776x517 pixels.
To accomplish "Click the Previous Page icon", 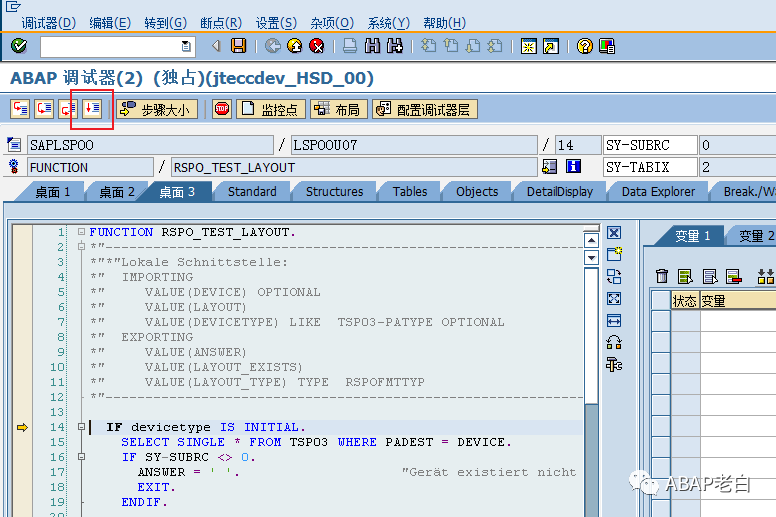I will pyautogui.click(x=451, y=46).
